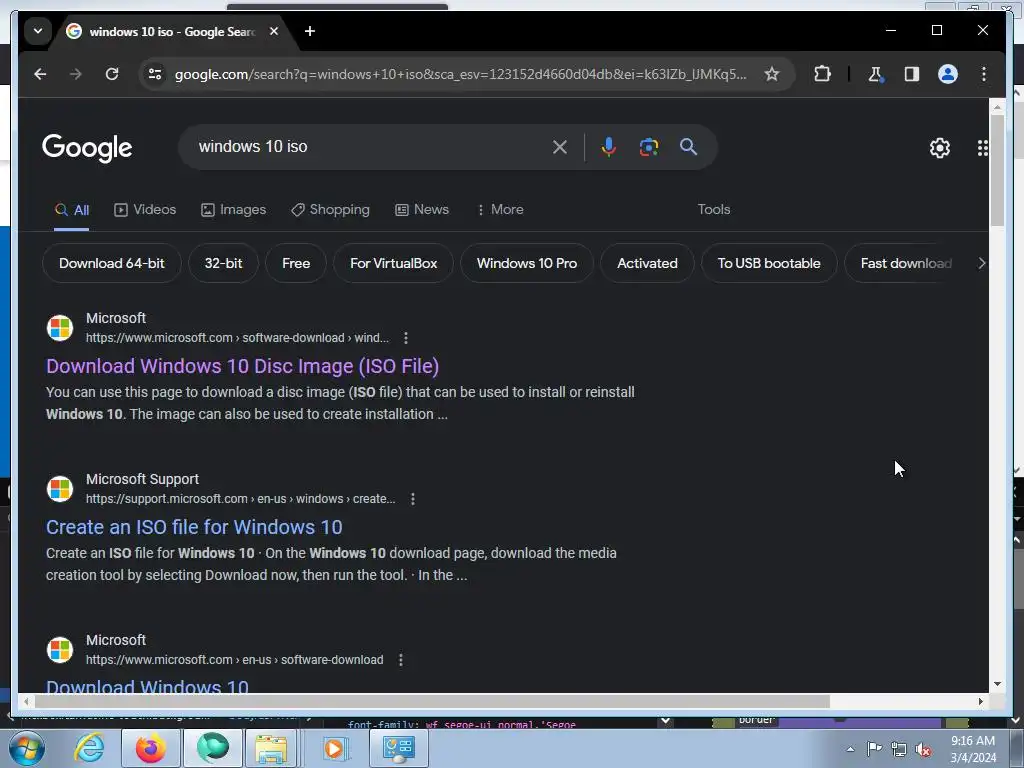
Task: Open File Explorer from taskbar
Action: click(x=271, y=748)
